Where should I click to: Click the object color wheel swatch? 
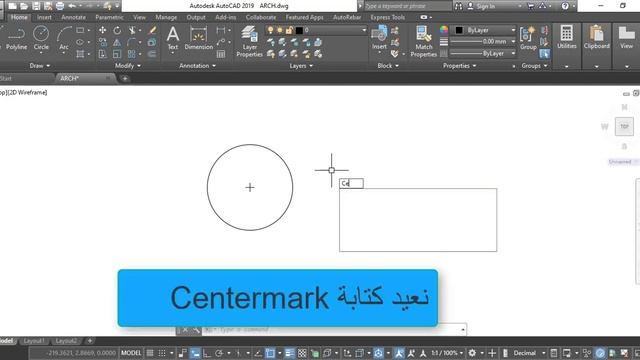[444, 30]
